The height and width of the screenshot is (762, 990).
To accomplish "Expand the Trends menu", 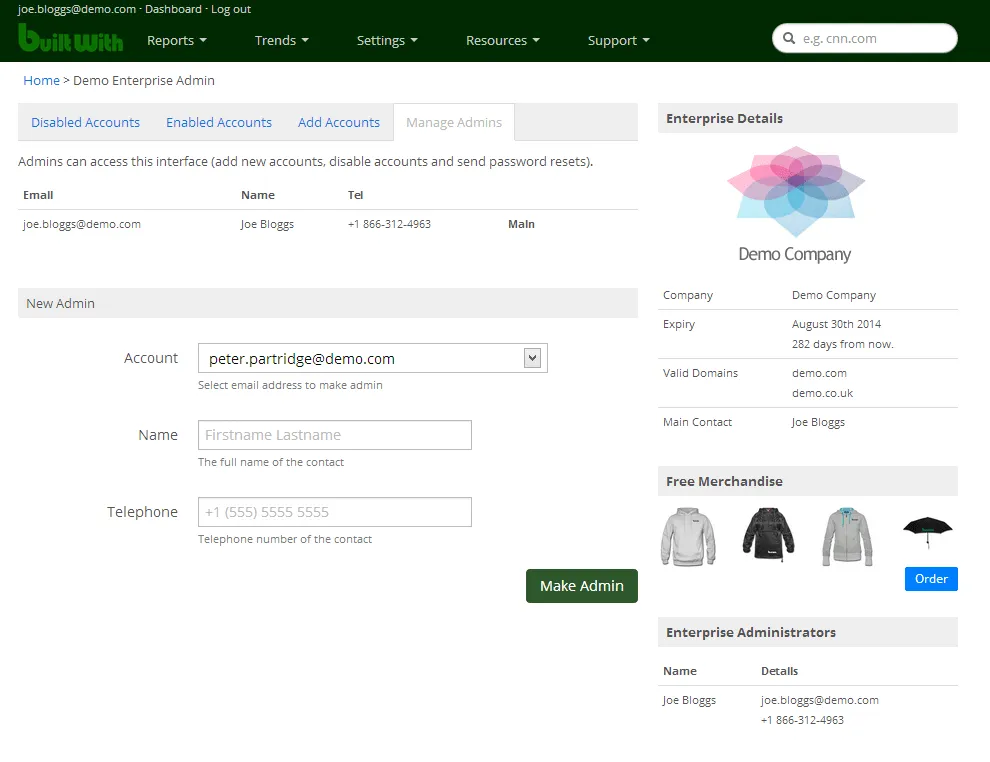I will [281, 41].
